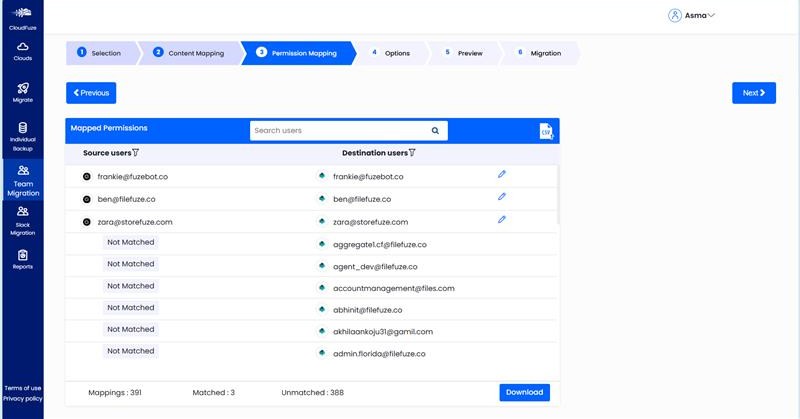Open Terms of use link
This screenshot has width=800, height=419.
pos(22,388)
